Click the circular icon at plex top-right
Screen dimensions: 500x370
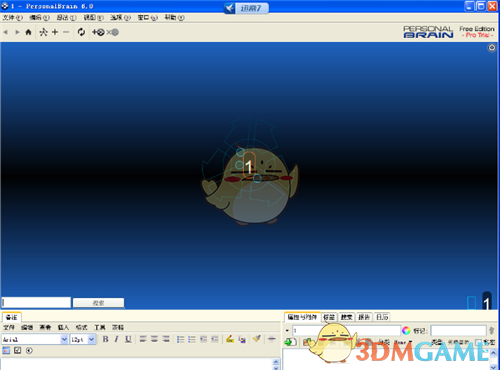[492, 48]
